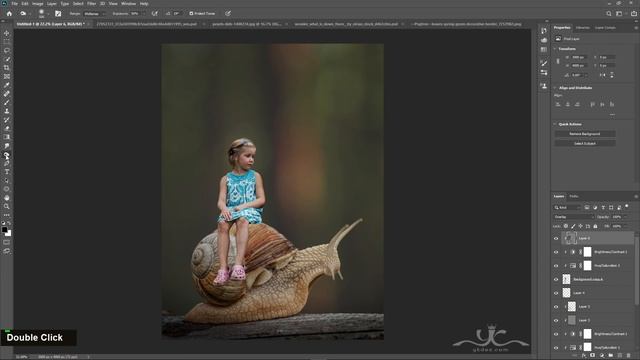The image size is (640, 360).
Task: Enable airbrush mode icon in options bar
Action: point(154,13)
